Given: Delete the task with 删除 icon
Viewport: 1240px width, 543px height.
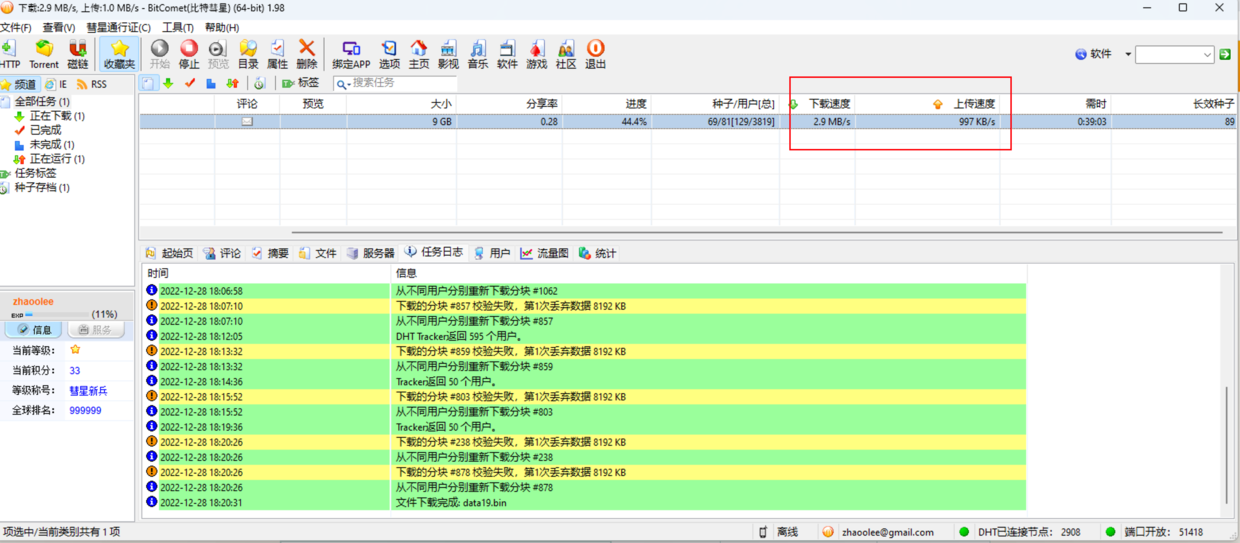Looking at the screenshot, I should pyautogui.click(x=307, y=54).
